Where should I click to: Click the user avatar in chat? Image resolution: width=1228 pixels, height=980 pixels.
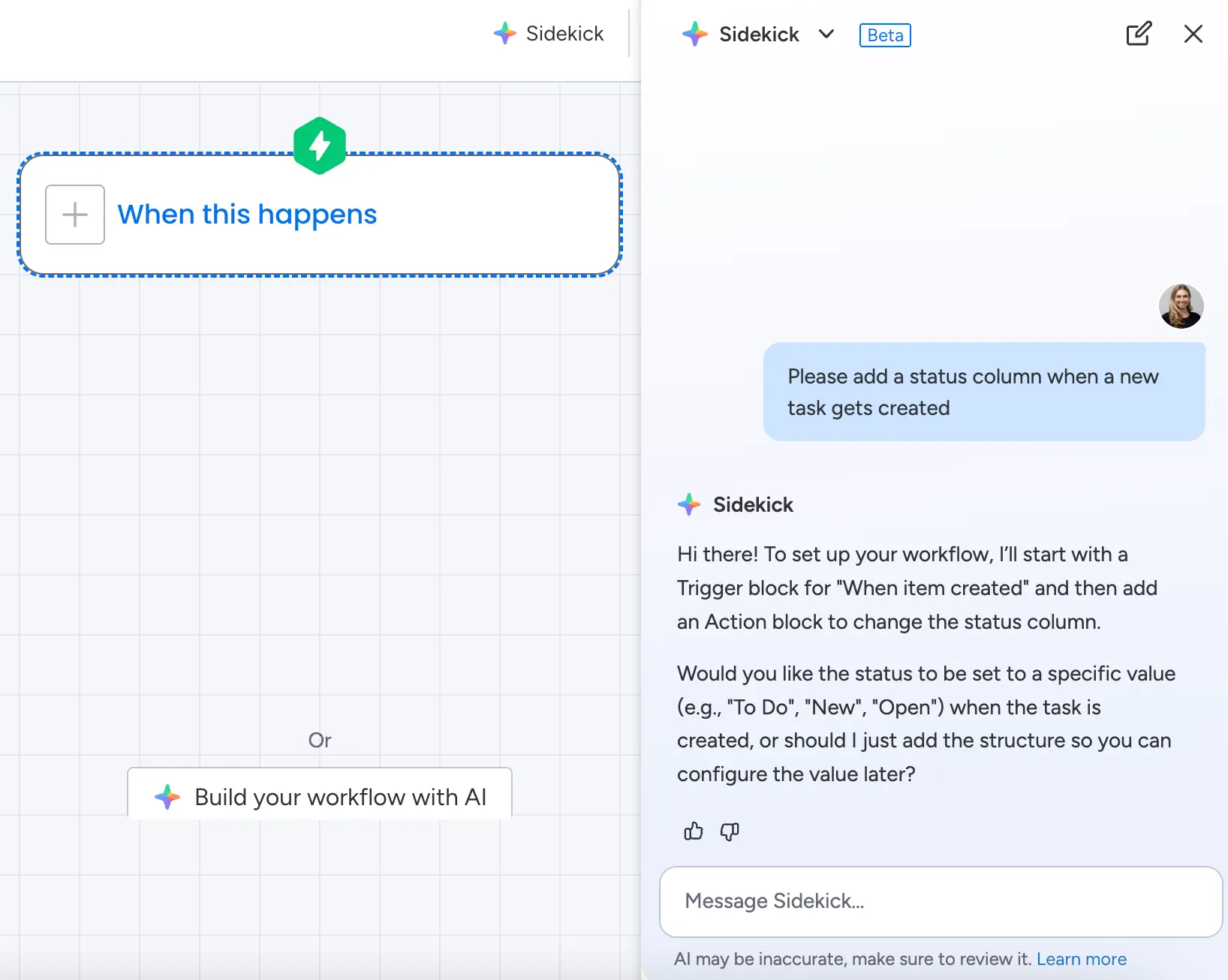point(1181,306)
